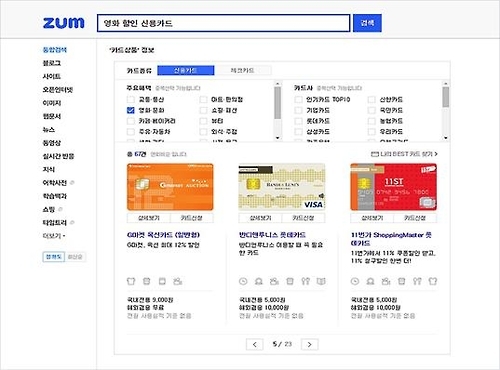Viewport: 500px width, 370px height.
Task: Click the orange Gmarket Auction card image
Action: tap(170, 187)
